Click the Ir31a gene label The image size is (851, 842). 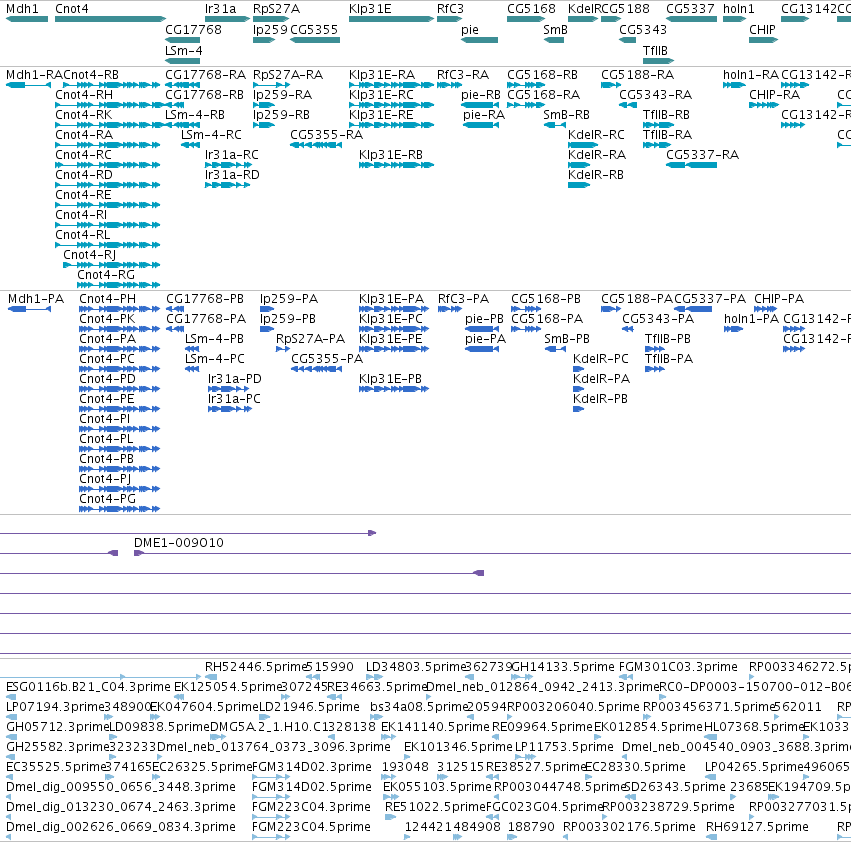tap(221, 9)
